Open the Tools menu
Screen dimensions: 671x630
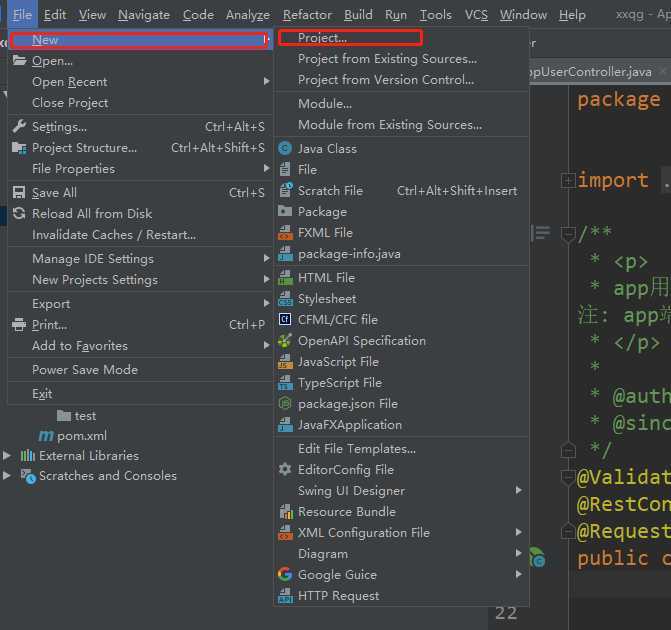pos(436,15)
